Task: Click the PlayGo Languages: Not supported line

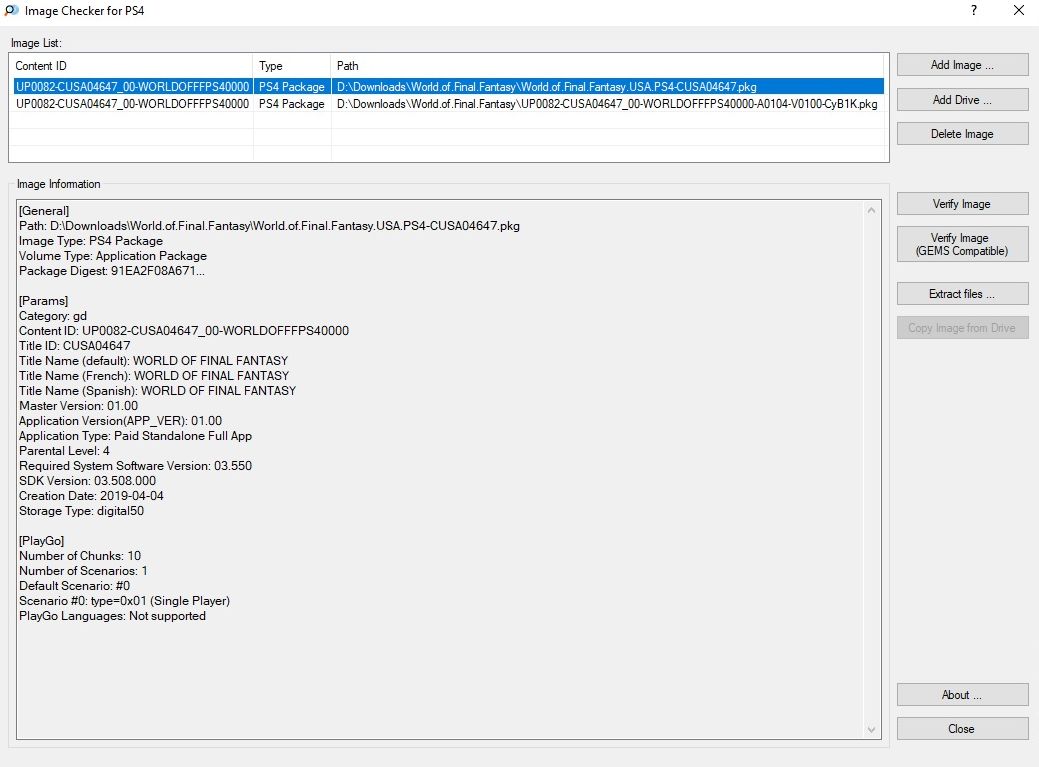Action: tap(113, 616)
